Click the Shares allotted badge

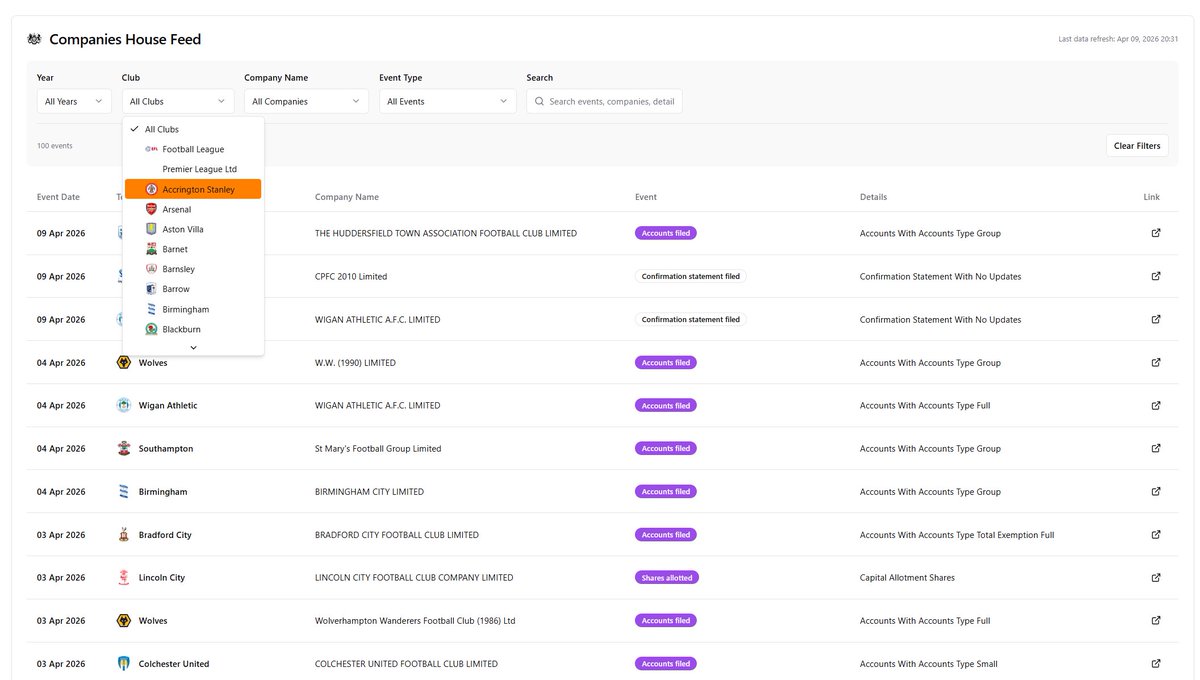tap(666, 577)
